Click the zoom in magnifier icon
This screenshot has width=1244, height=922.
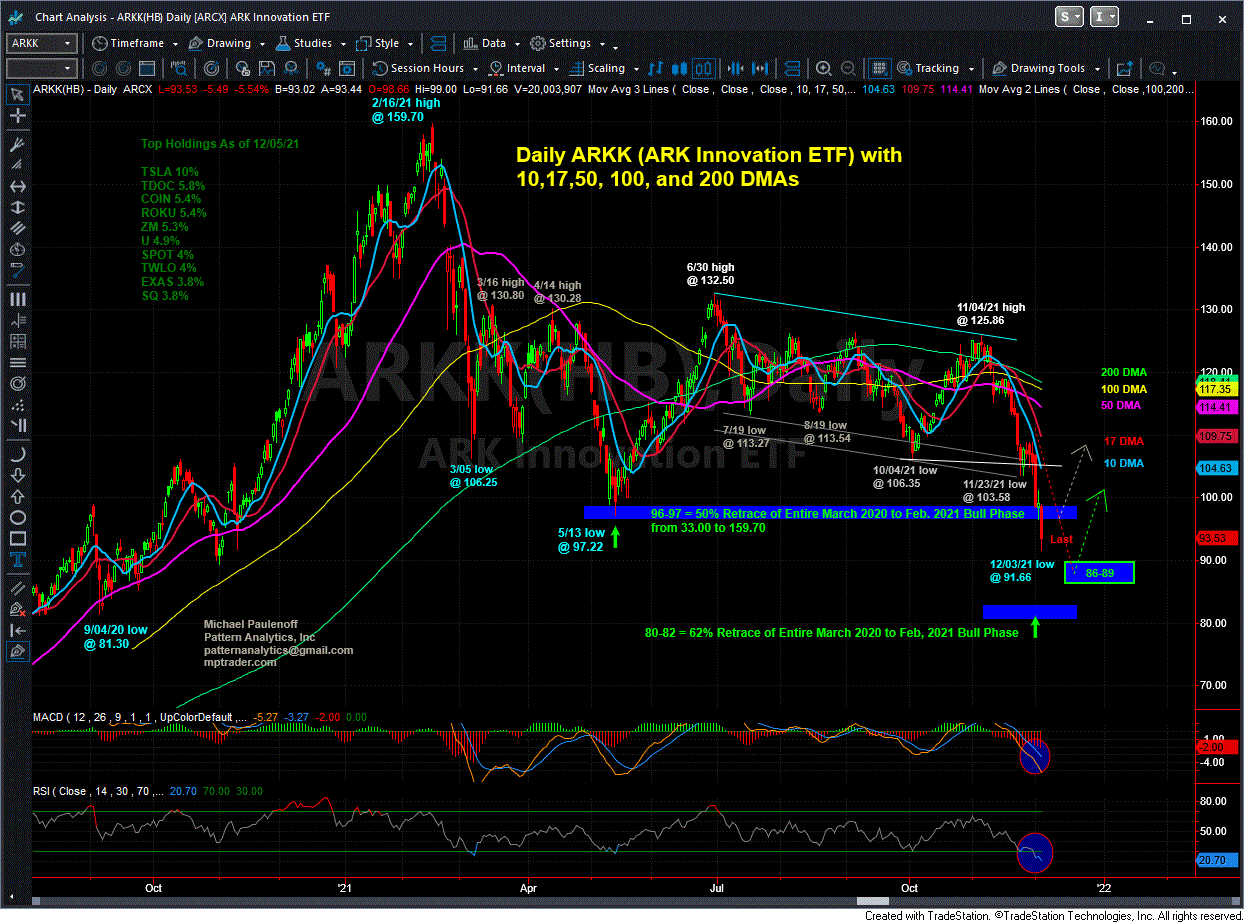[x=823, y=68]
